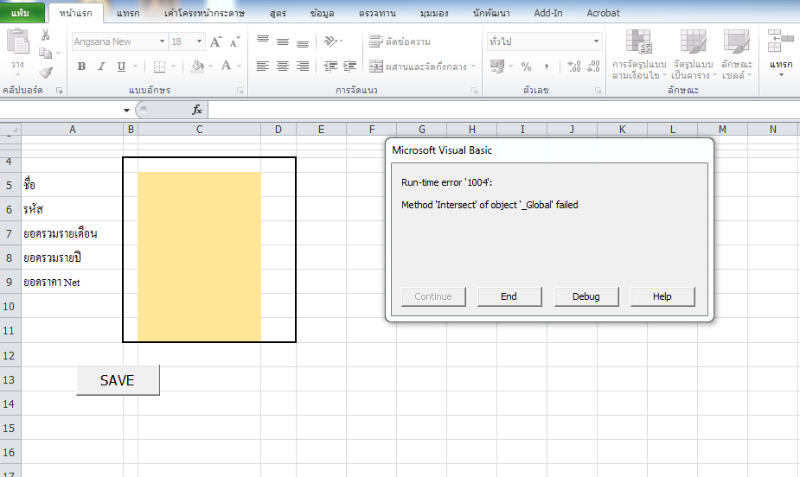Toggle Bold formatting
The height and width of the screenshot is (477, 800).
pyautogui.click(x=82, y=66)
